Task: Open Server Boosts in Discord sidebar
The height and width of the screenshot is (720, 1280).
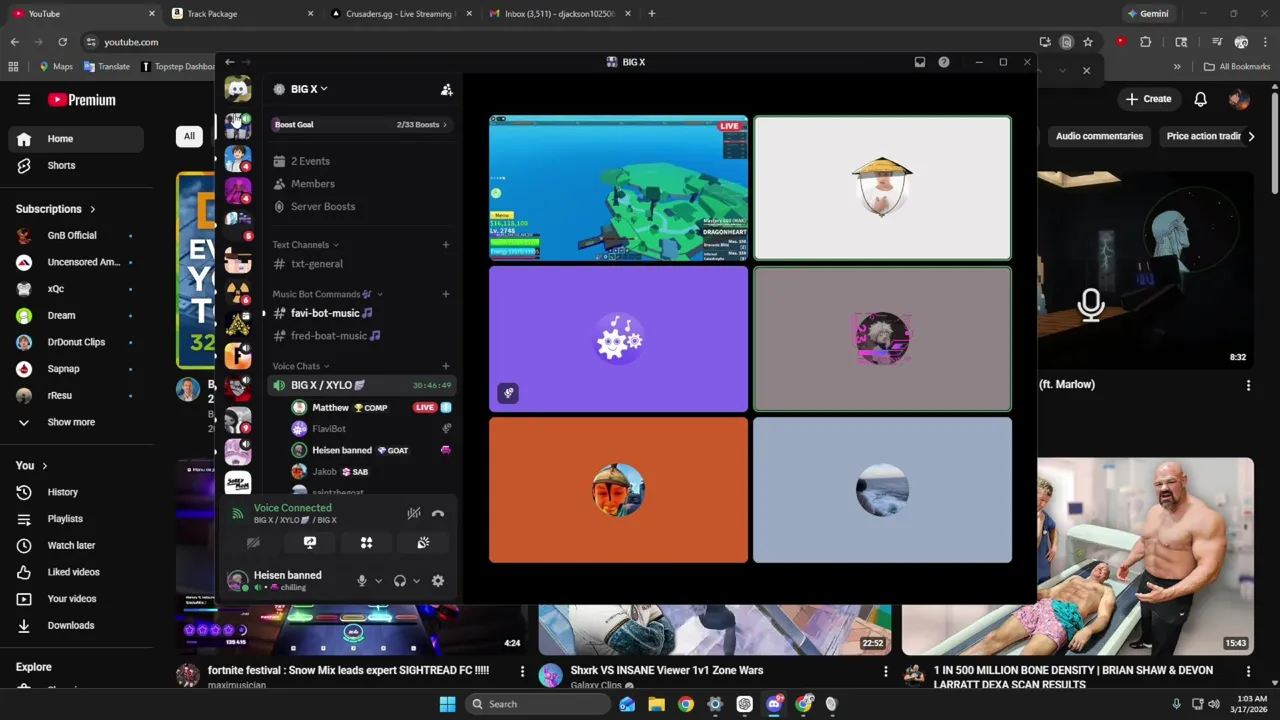Action: coord(360,207)
